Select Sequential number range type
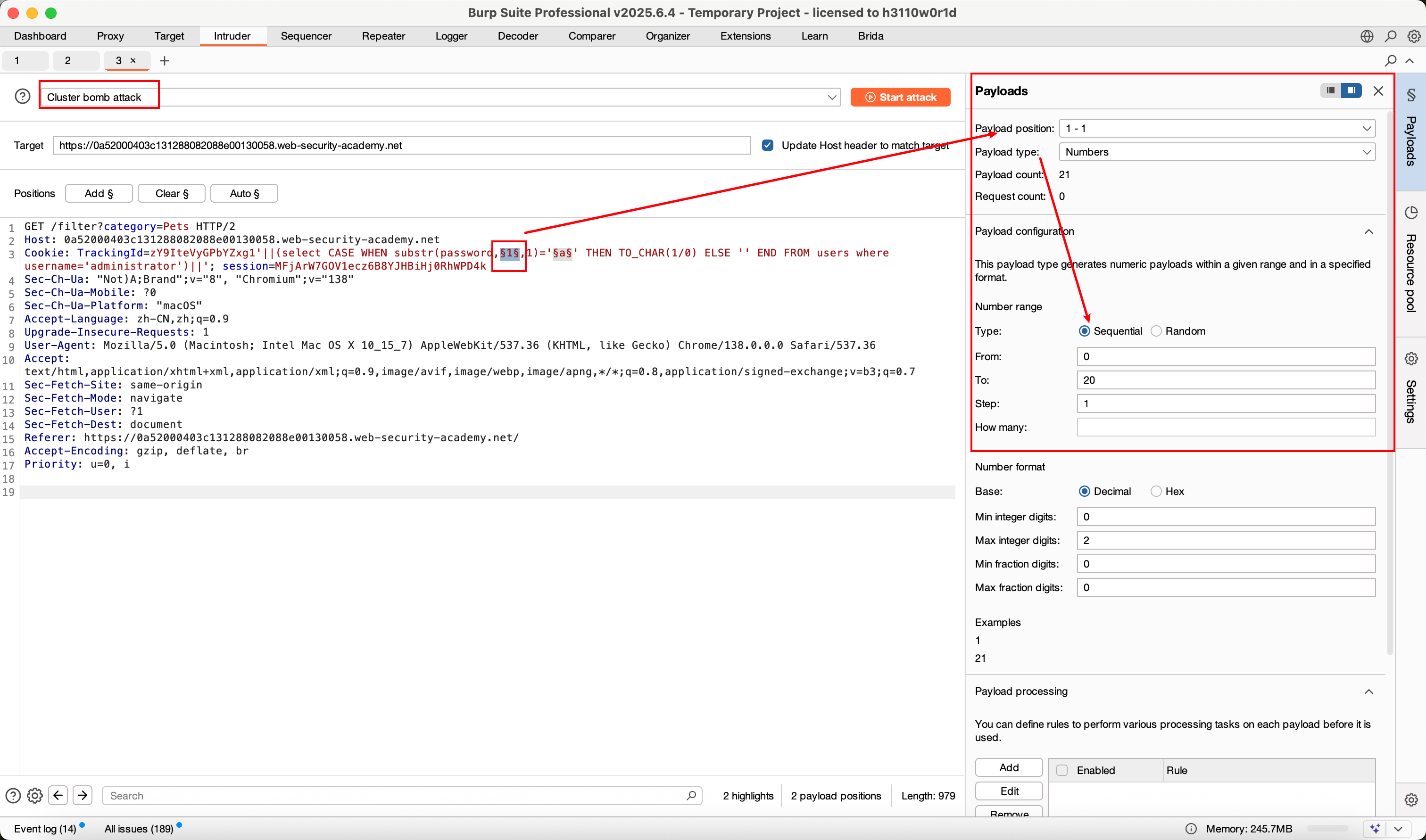The image size is (1426, 840). click(x=1084, y=331)
